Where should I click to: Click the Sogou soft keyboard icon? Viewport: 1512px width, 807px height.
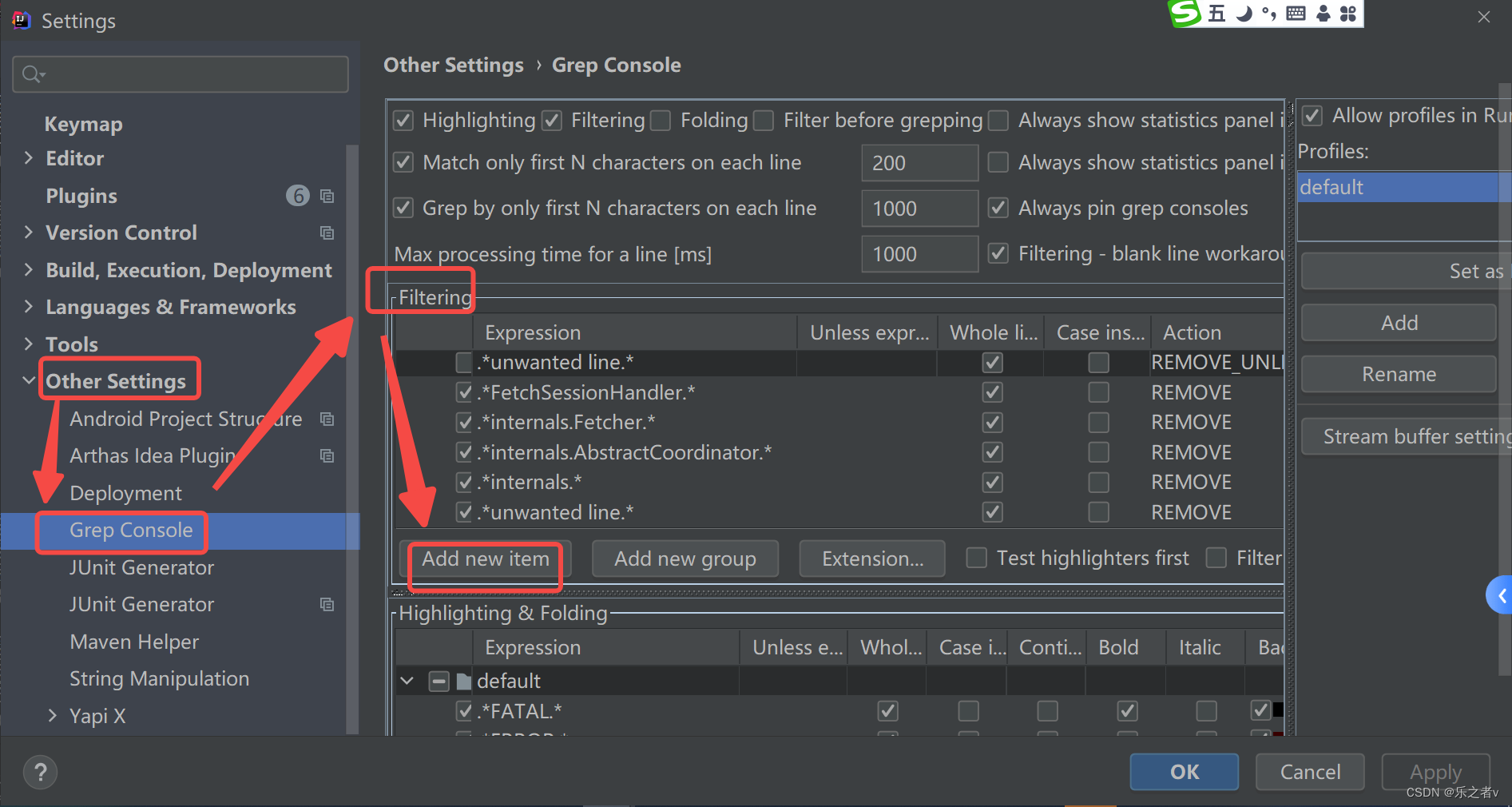[1296, 14]
